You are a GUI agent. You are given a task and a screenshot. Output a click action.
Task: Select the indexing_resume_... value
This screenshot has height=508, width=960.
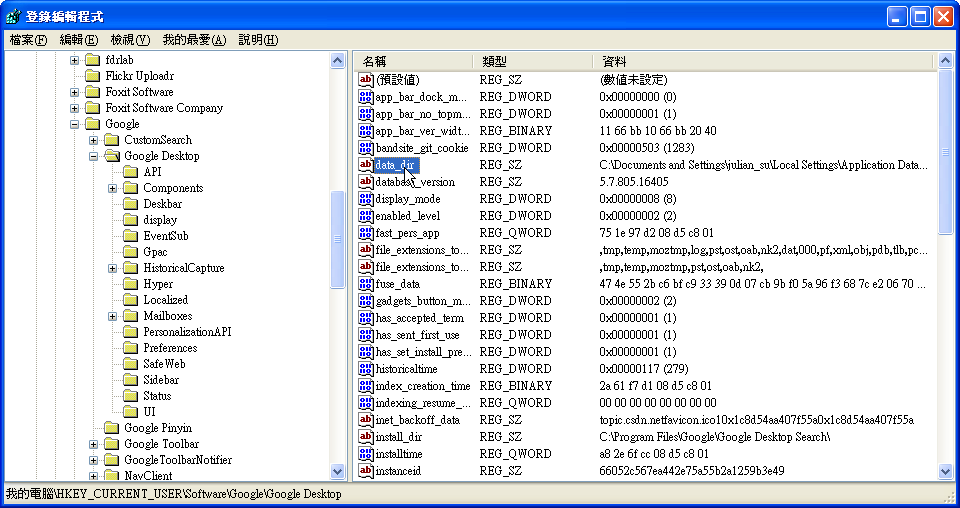pos(423,403)
